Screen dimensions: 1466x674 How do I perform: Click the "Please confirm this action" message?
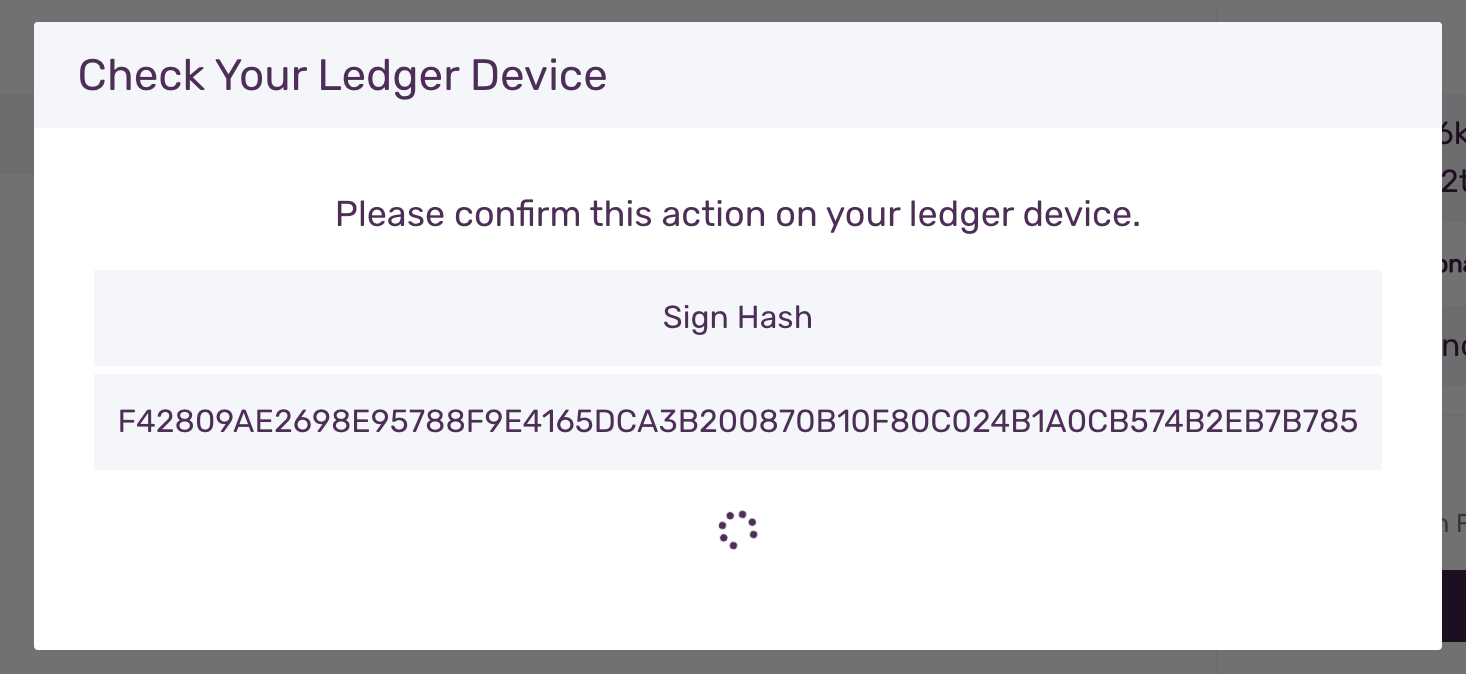pos(737,214)
